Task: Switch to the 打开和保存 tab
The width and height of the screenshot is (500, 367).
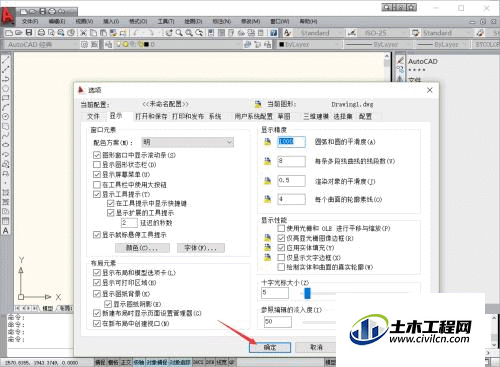Action: (x=151, y=116)
